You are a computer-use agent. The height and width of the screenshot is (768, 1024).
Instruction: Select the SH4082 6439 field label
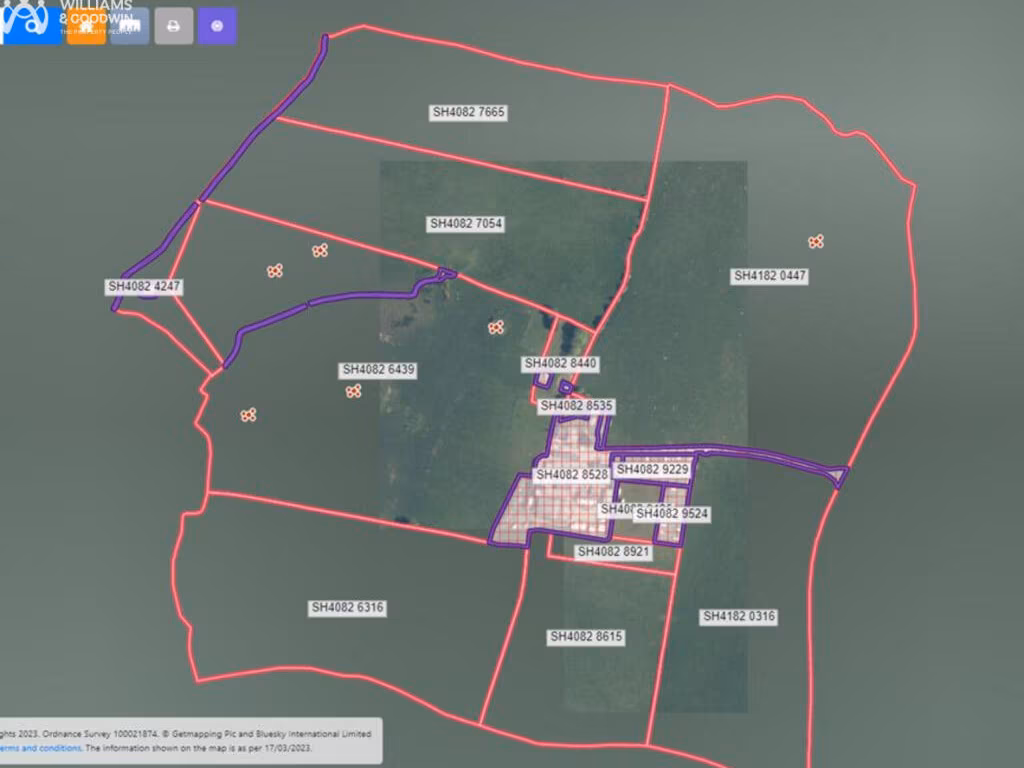(x=378, y=370)
